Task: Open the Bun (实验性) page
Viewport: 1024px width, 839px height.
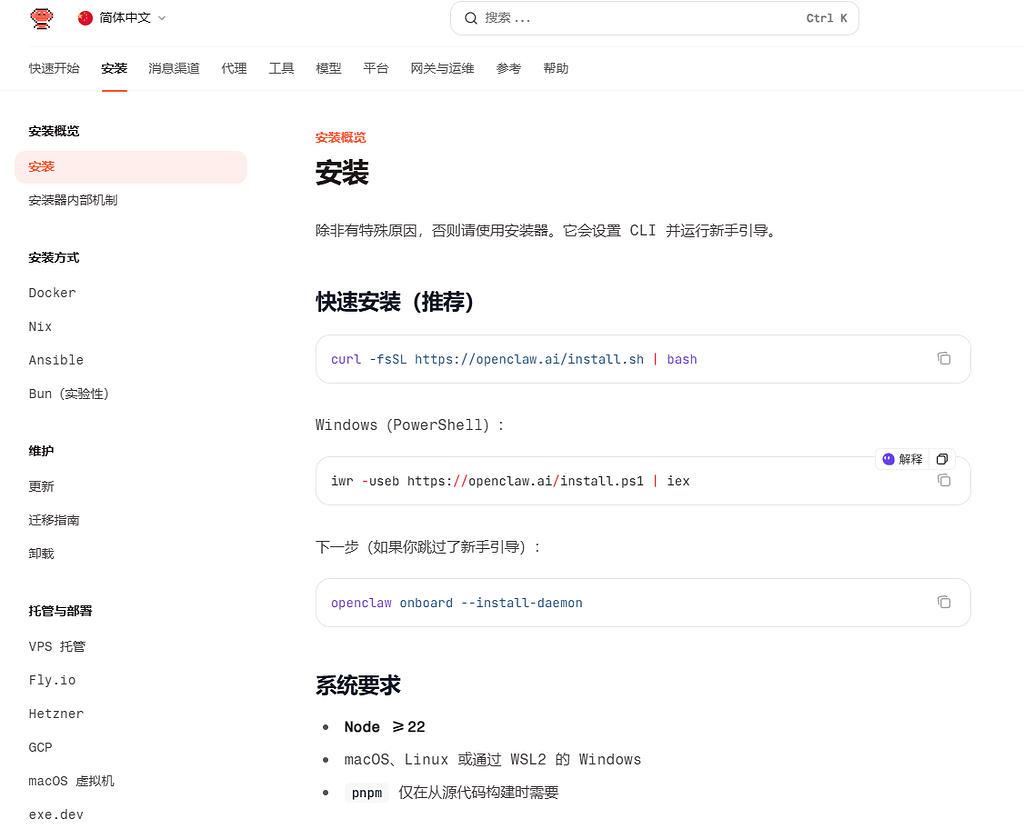Action: (69, 394)
